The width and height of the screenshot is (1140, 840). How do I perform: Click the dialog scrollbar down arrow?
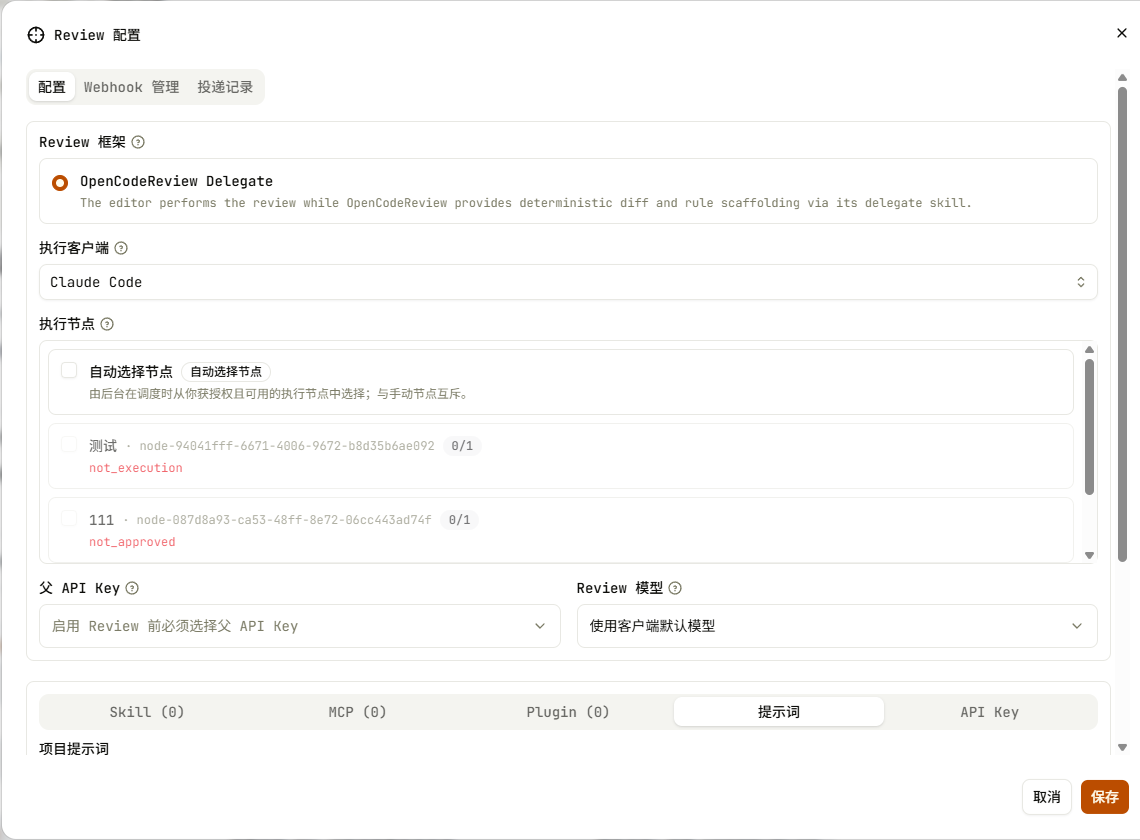(x=1122, y=748)
